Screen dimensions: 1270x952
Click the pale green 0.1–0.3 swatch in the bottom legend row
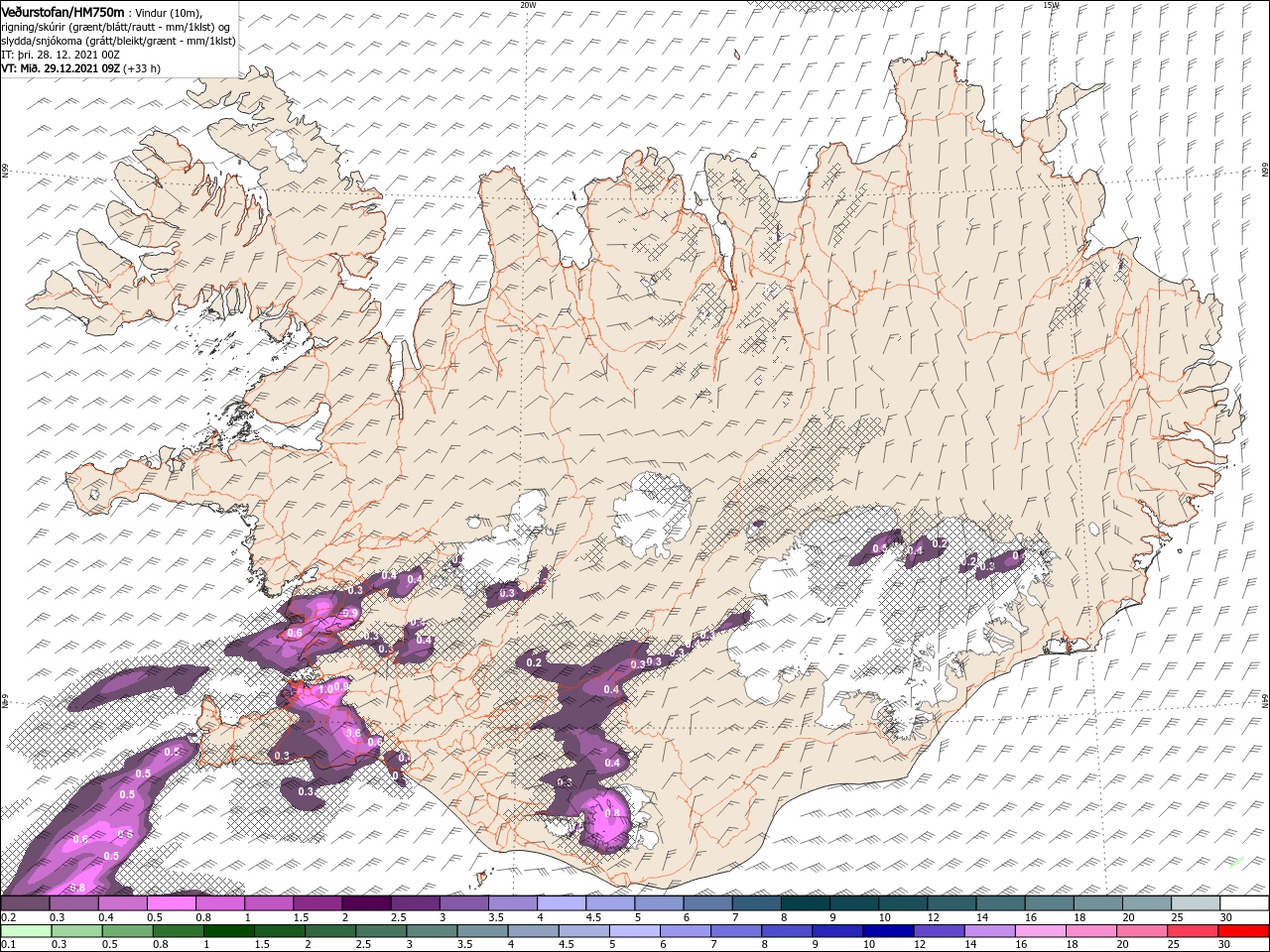pos(26,931)
